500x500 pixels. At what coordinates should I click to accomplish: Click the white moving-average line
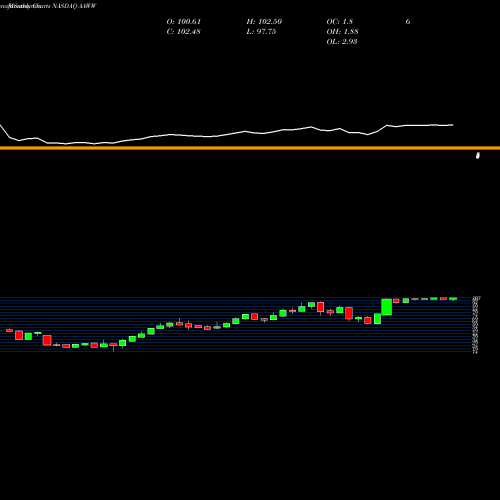tap(227, 135)
